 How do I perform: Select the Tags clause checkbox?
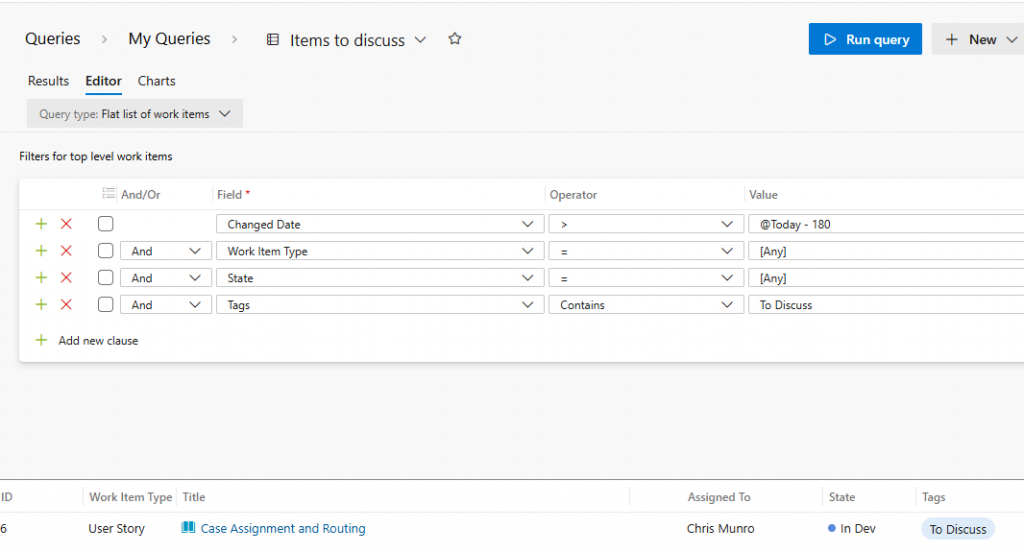point(105,305)
